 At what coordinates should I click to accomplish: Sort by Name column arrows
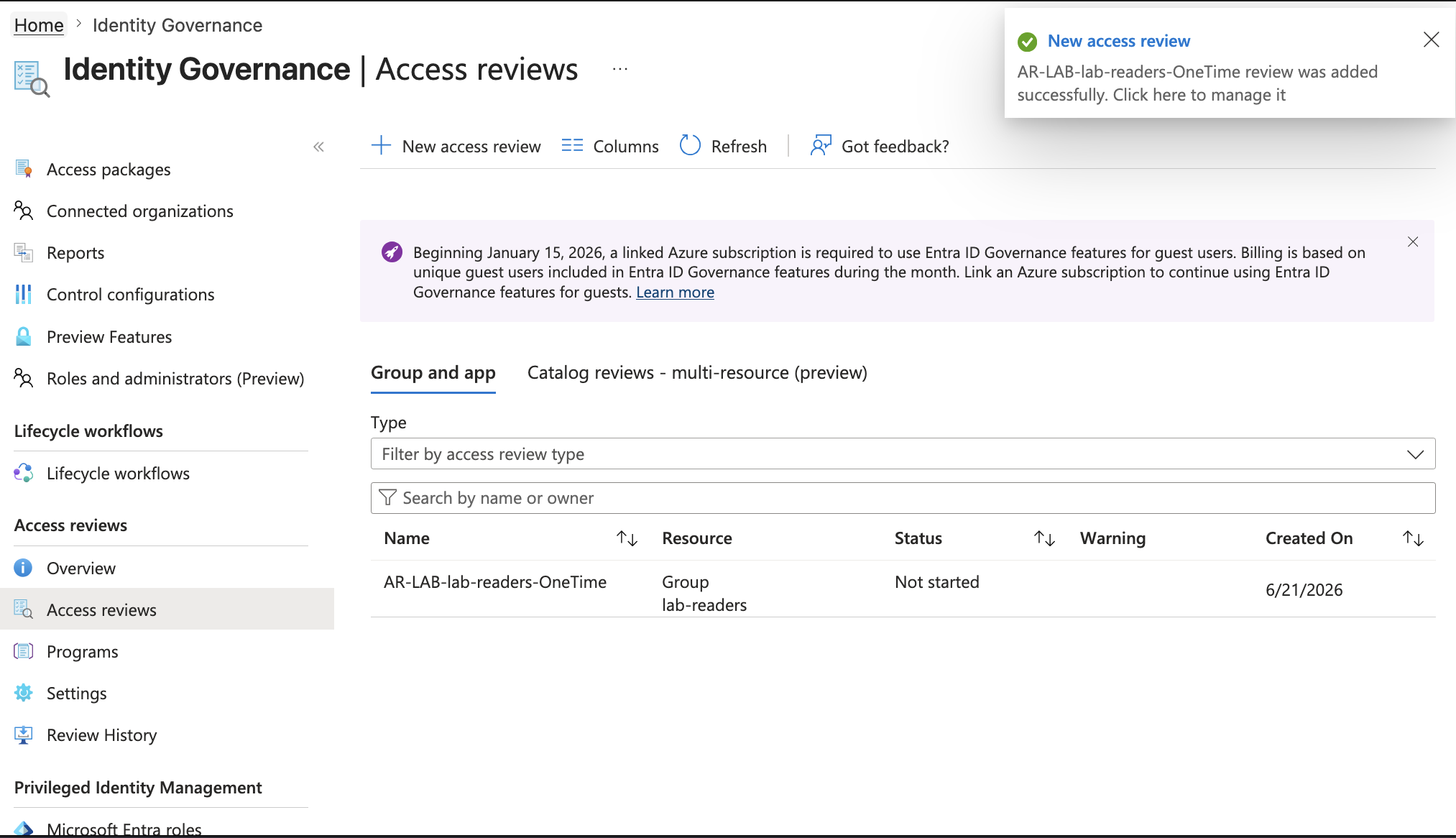[627, 538]
